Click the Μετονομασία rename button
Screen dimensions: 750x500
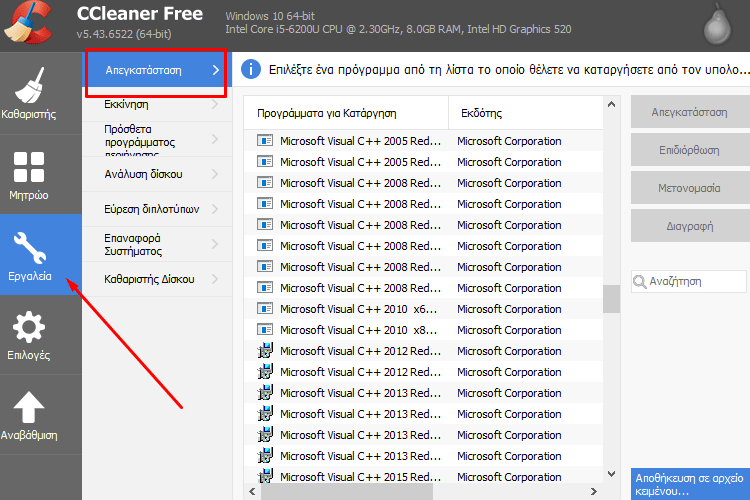pos(690,188)
